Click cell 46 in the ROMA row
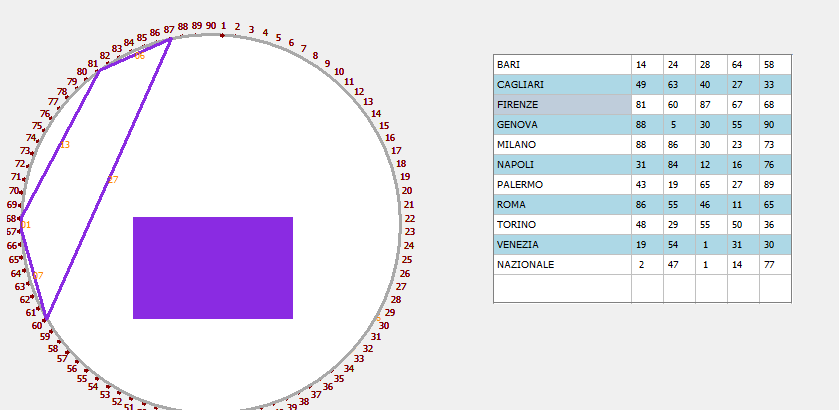Viewport: 839px width, 410px height. click(712, 204)
